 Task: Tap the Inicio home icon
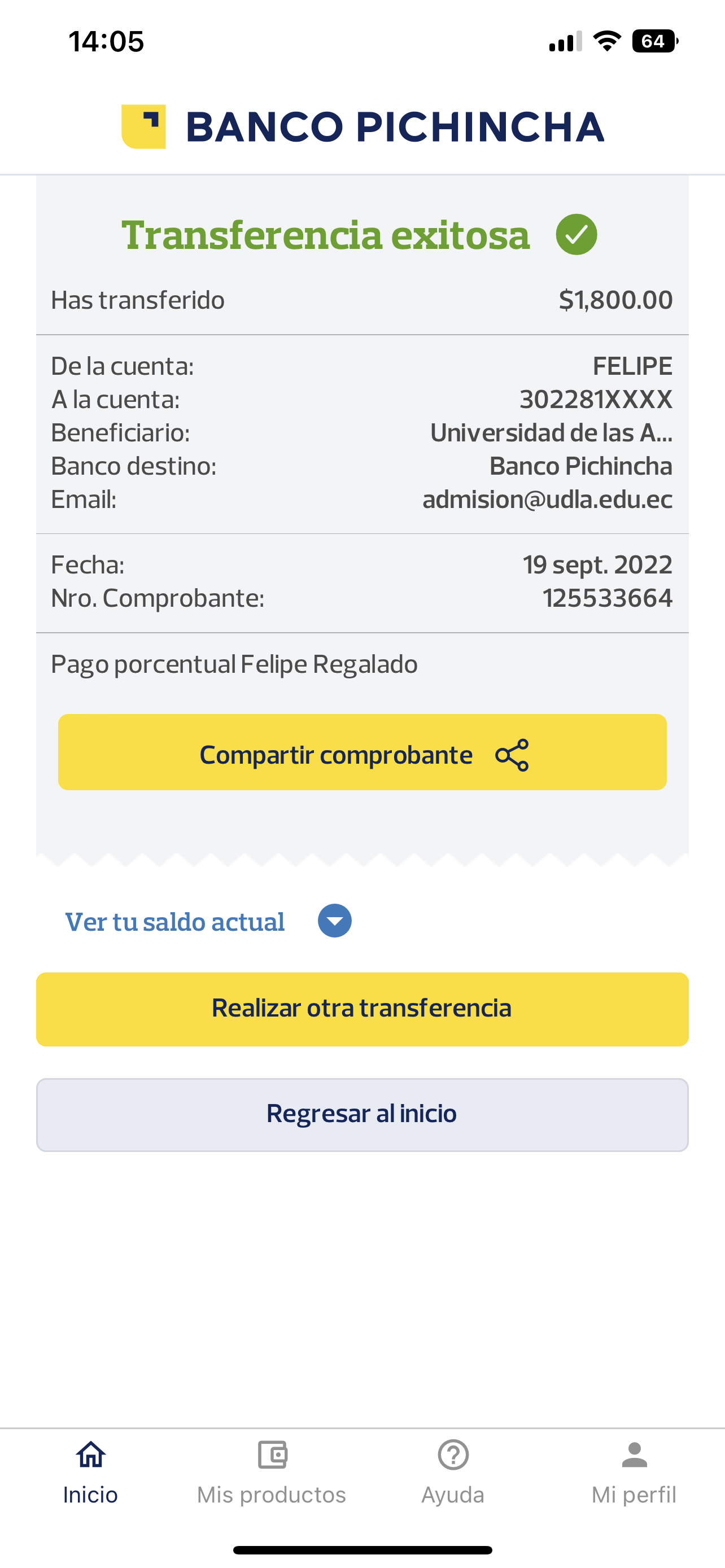tap(91, 1455)
